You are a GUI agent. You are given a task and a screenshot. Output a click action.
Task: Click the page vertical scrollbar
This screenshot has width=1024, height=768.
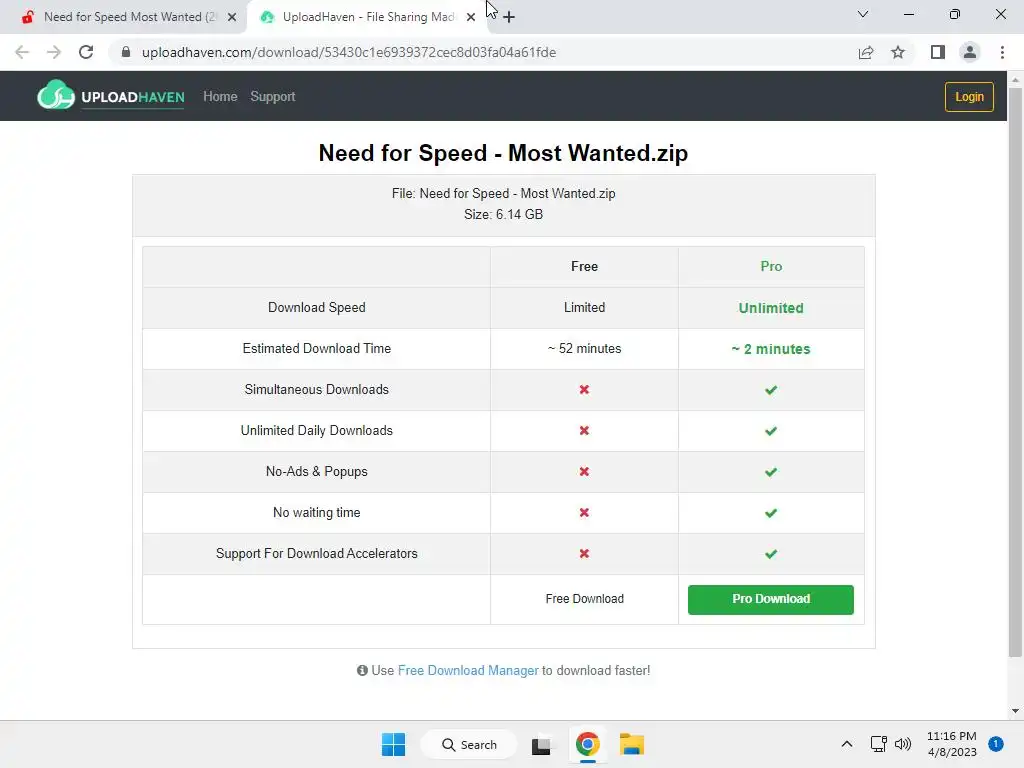(x=1015, y=372)
